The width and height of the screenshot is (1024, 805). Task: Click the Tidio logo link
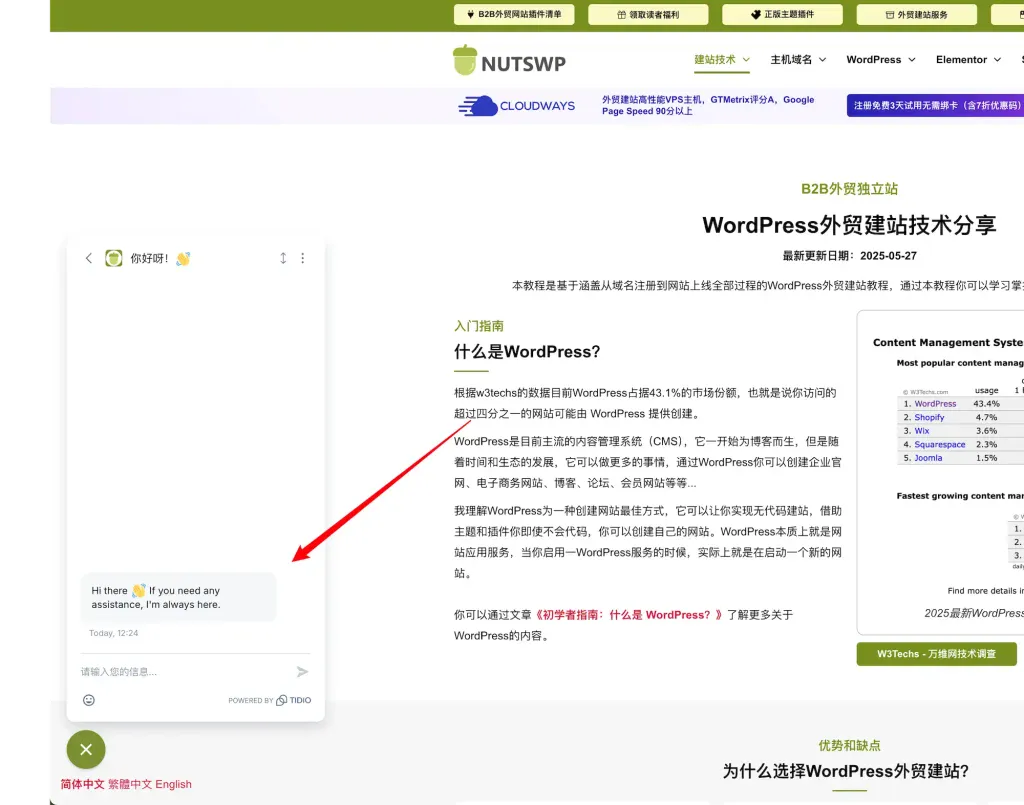(293, 700)
